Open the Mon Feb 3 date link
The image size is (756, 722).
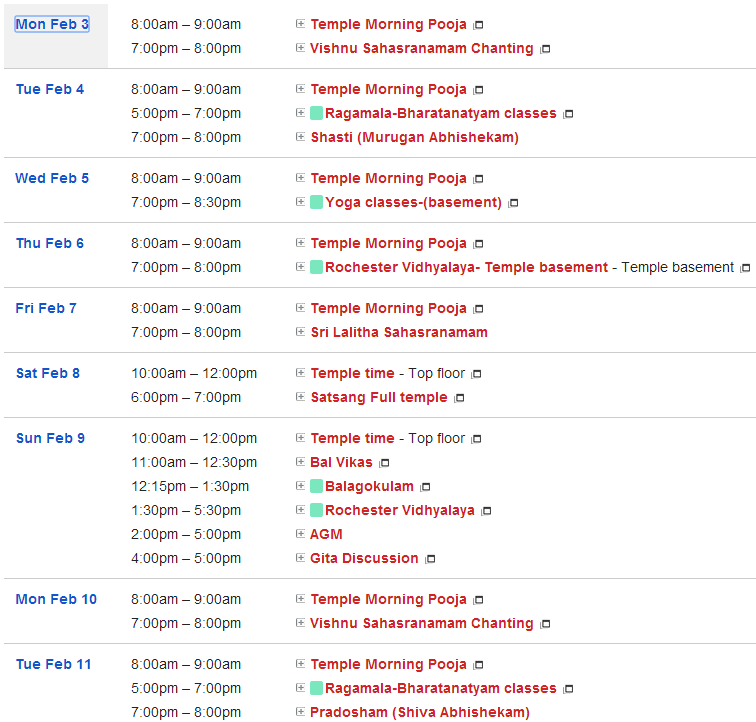(52, 24)
